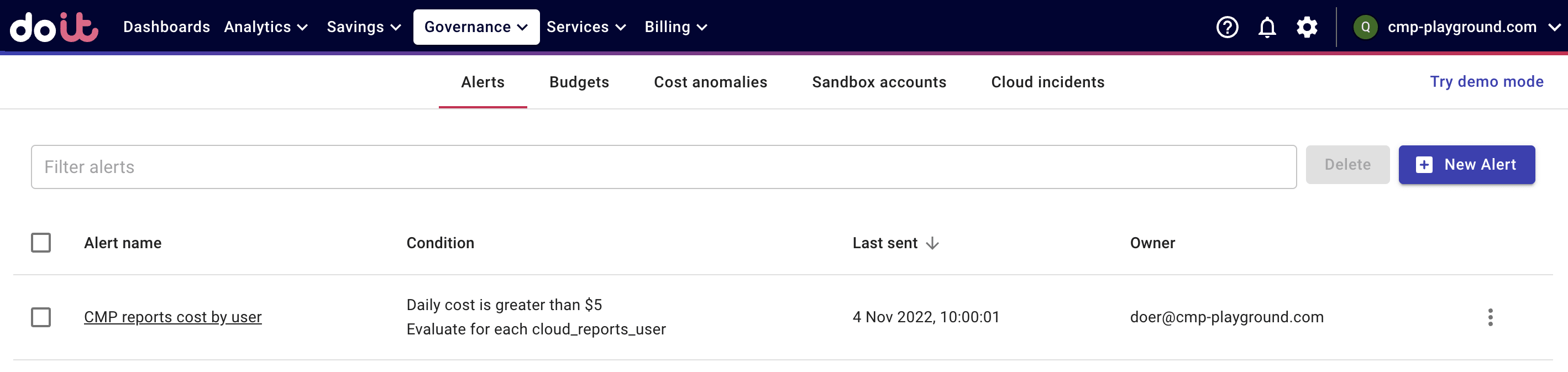Click the green Q user avatar
The width and height of the screenshot is (1568, 372).
coord(1365,28)
